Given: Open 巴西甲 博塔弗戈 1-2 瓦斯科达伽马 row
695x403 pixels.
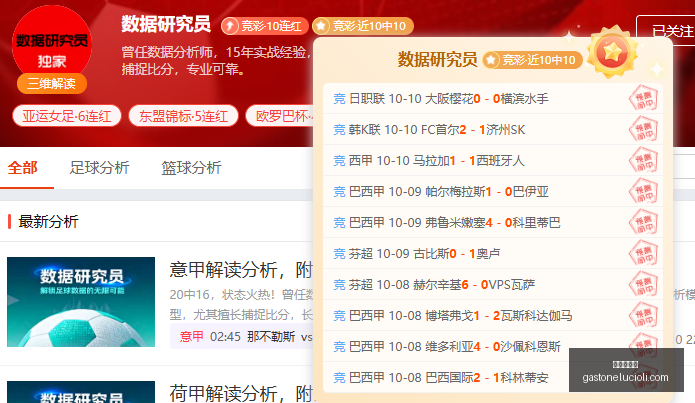Looking at the screenshot, I should 493,316.
